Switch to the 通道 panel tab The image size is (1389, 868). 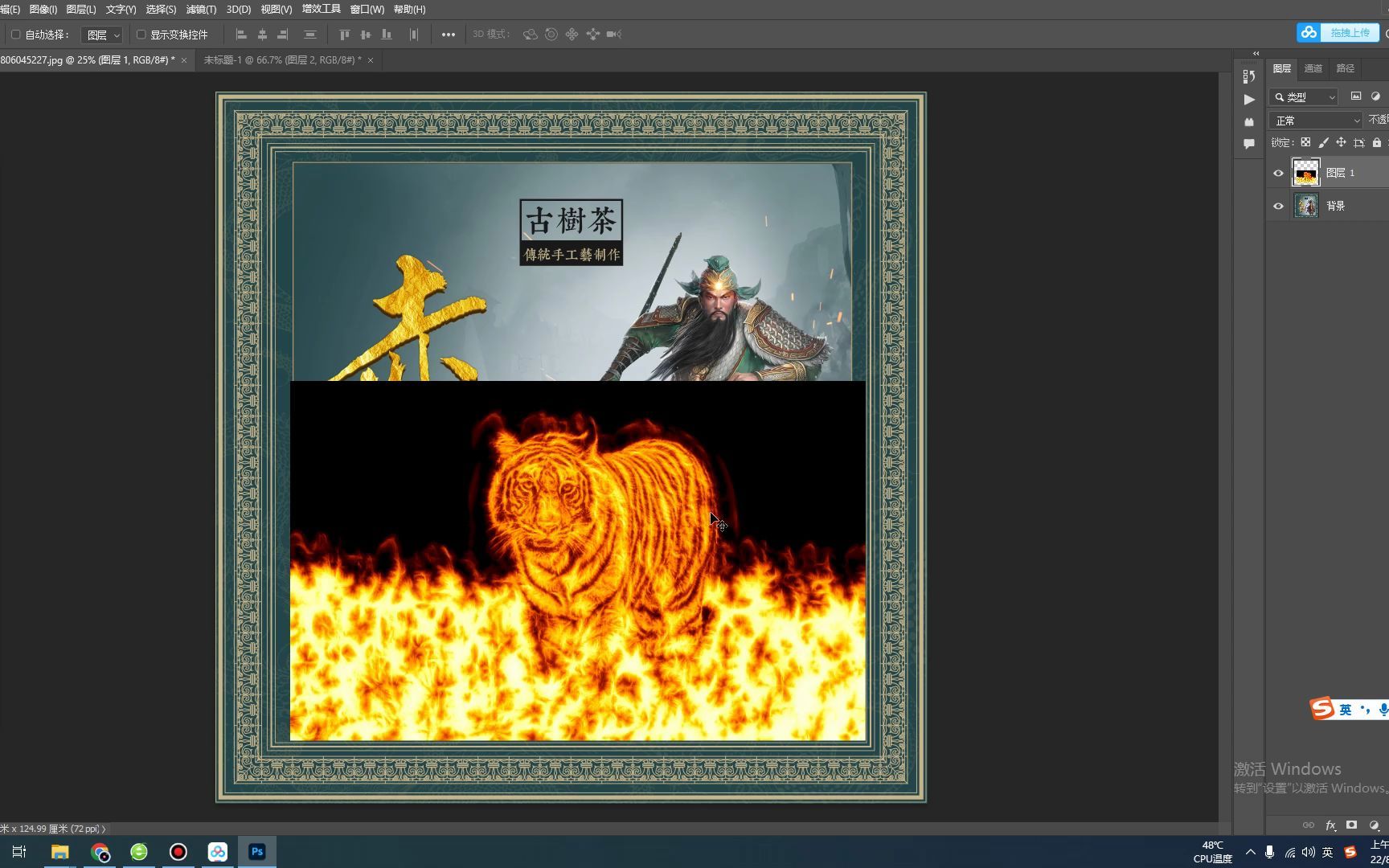point(1313,69)
